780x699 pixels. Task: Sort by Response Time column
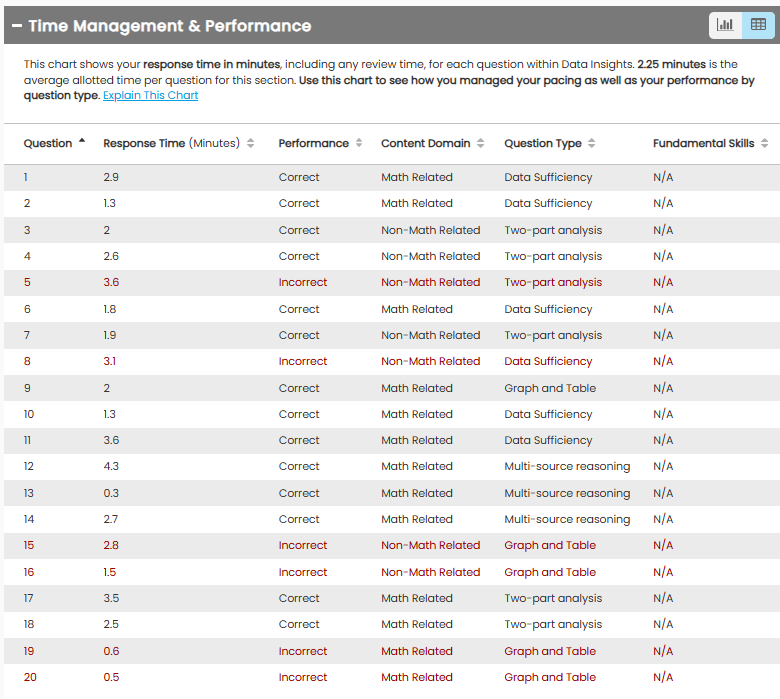[x=178, y=143]
